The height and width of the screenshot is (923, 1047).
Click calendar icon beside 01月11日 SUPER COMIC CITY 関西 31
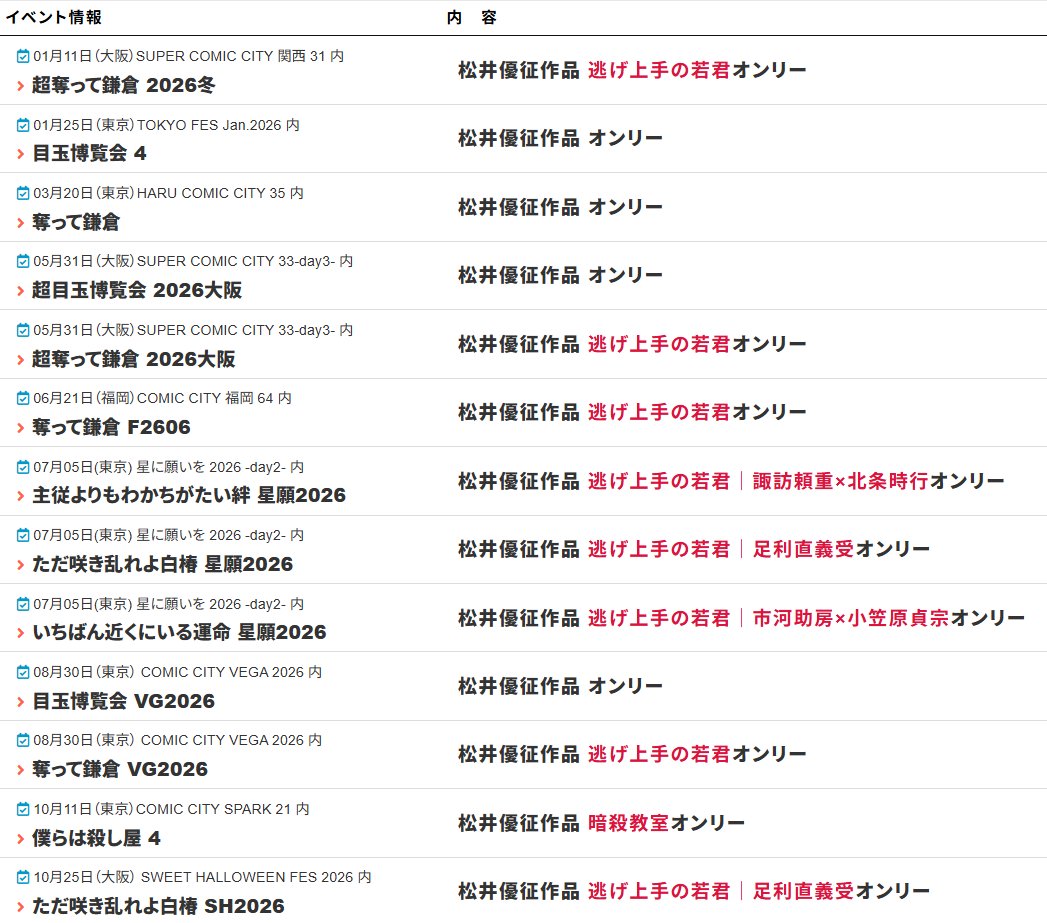point(23,56)
